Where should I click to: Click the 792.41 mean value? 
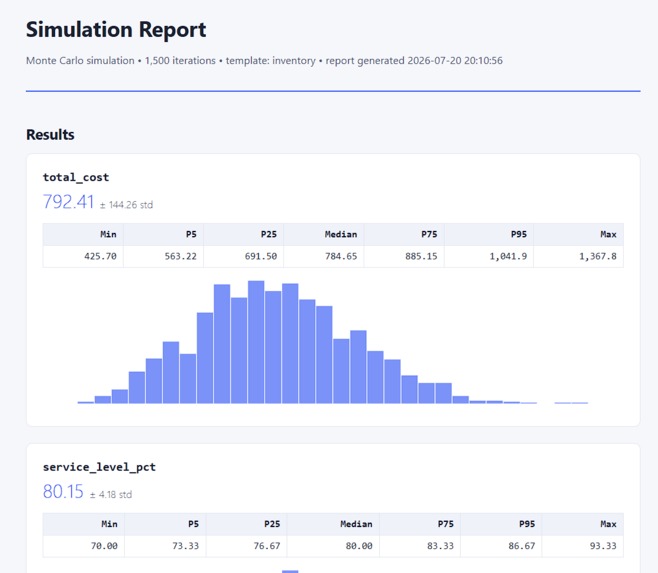pyautogui.click(x=68, y=201)
